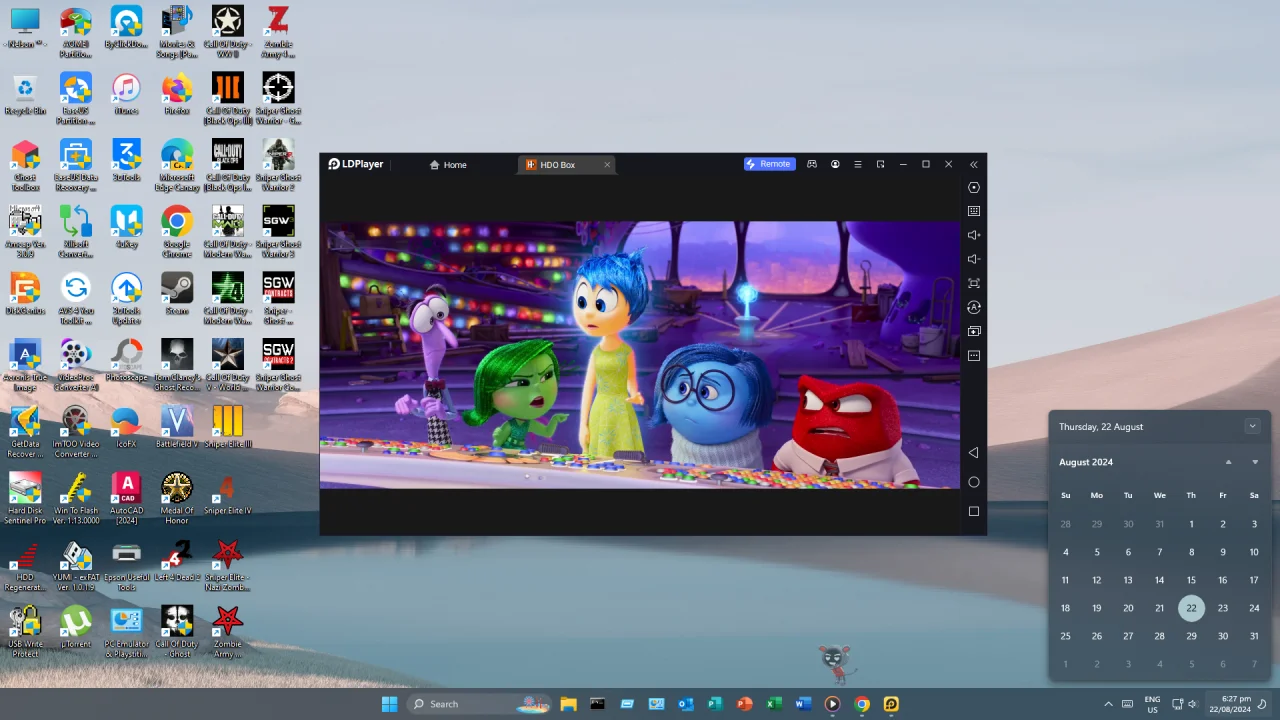1280x720 pixels.
Task: Open Word from the taskbar
Action: coord(803,704)
